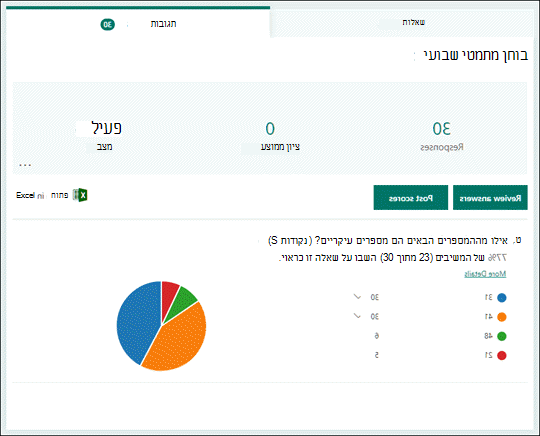This screenshot has height=436, width=540.
Task: Expand the chevron for answer 41
Action: tap(357, 316)
